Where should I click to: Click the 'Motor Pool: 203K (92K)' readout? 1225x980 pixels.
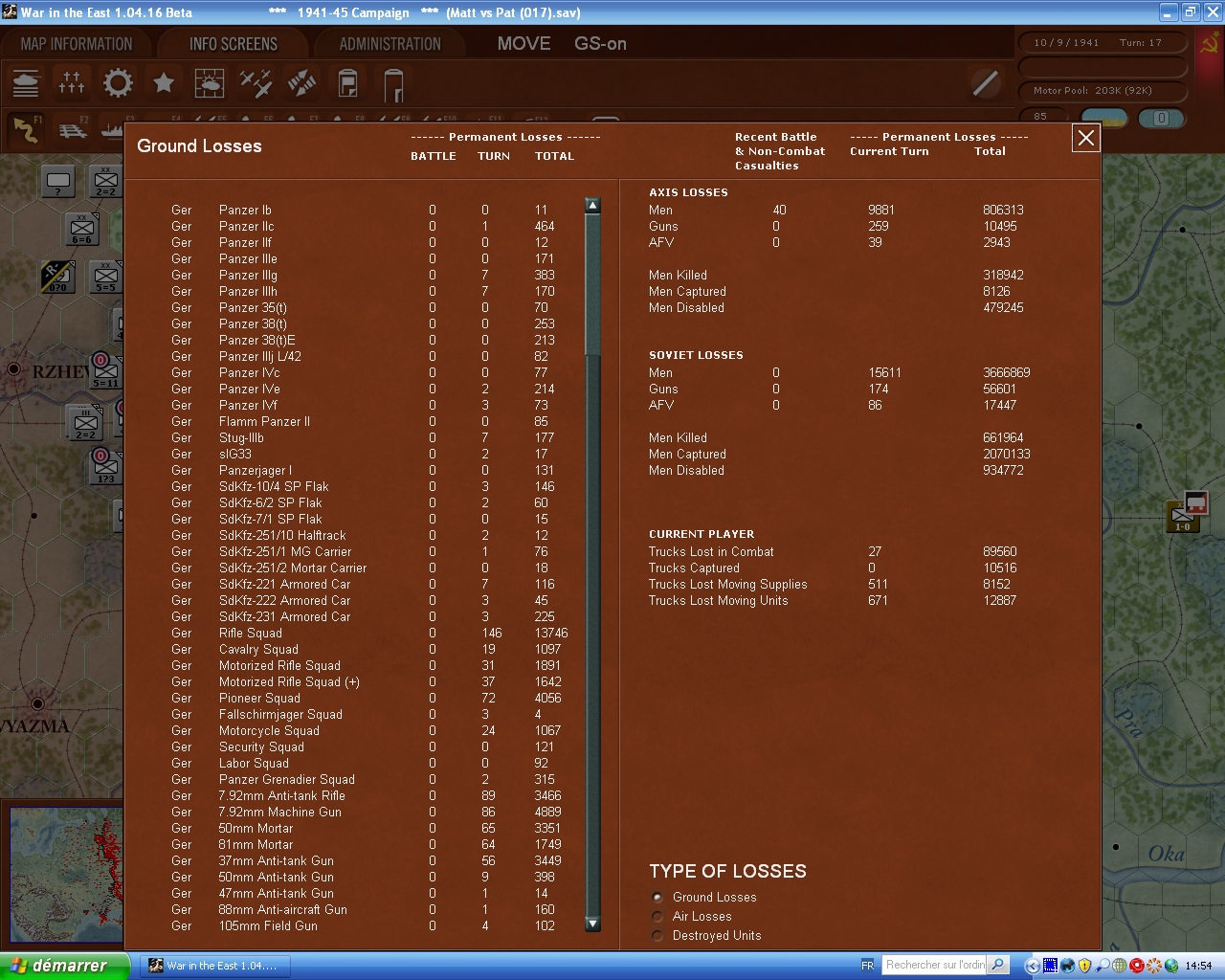1093,91
